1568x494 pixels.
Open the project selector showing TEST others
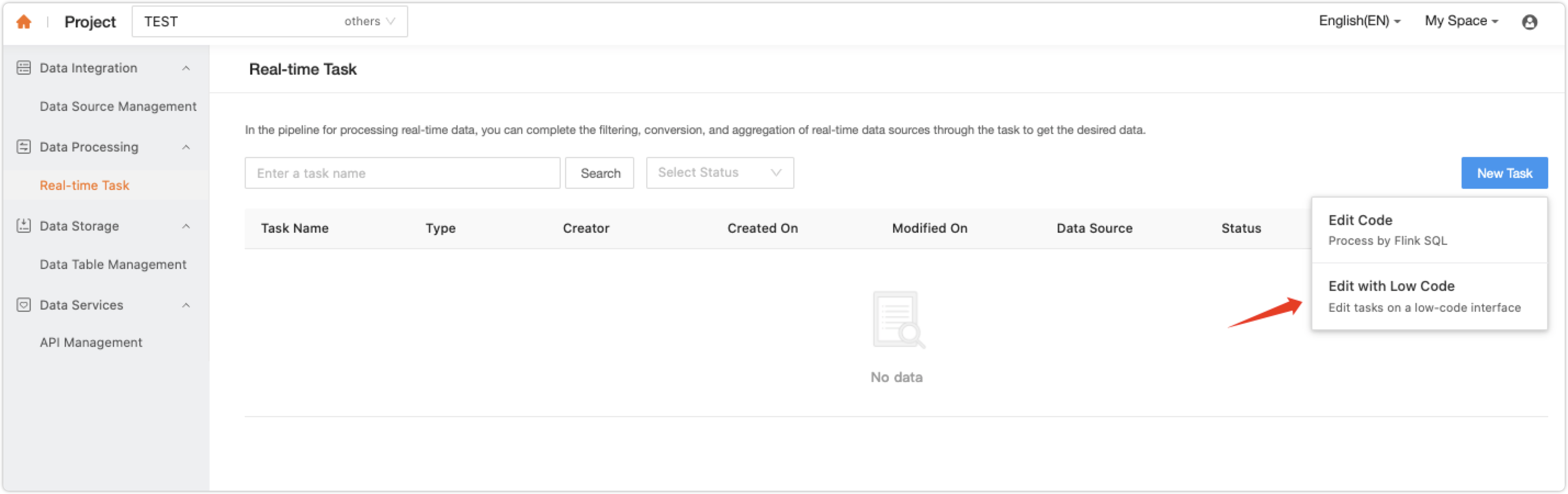click(269, 21)
